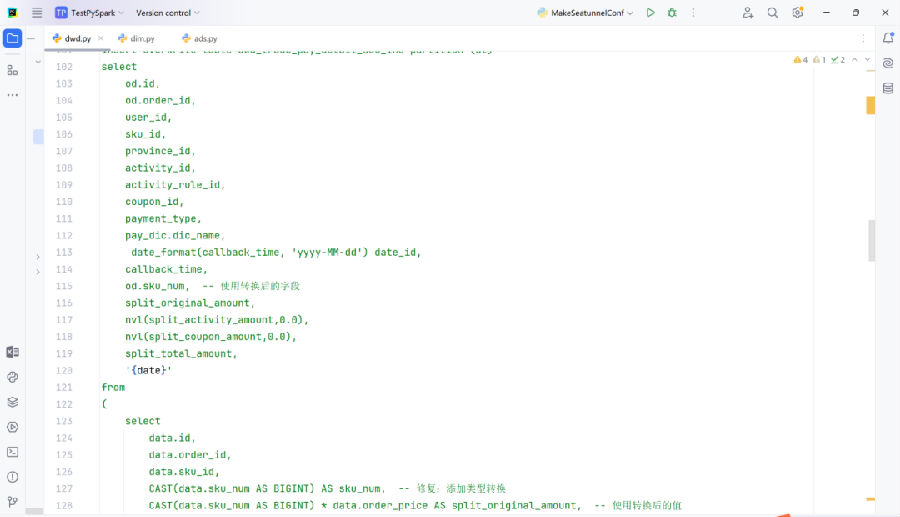Open the Version control dropdown
Viewport: 900px width, 517px height.
coord(168,13)
